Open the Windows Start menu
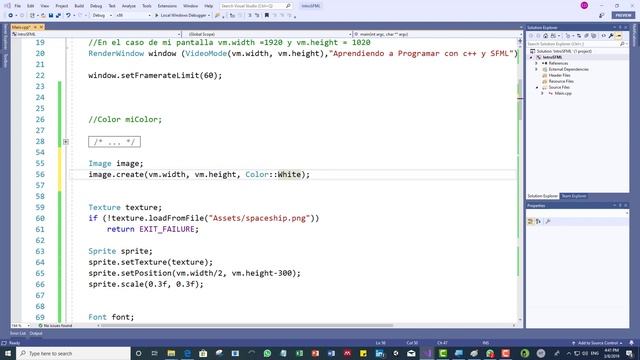This screenshot has width=640, height=360. 8,353
